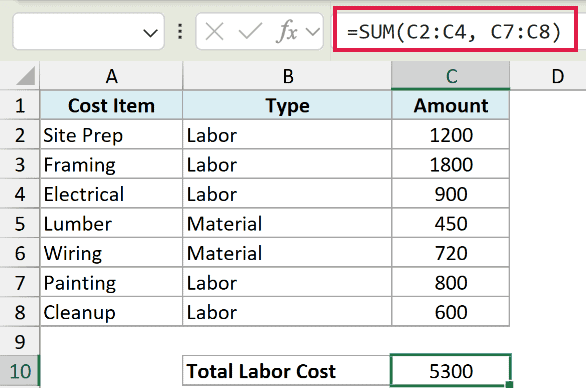Select the 900 amount cell
This screenshot has width=586, height=388.
pos(450,194)
